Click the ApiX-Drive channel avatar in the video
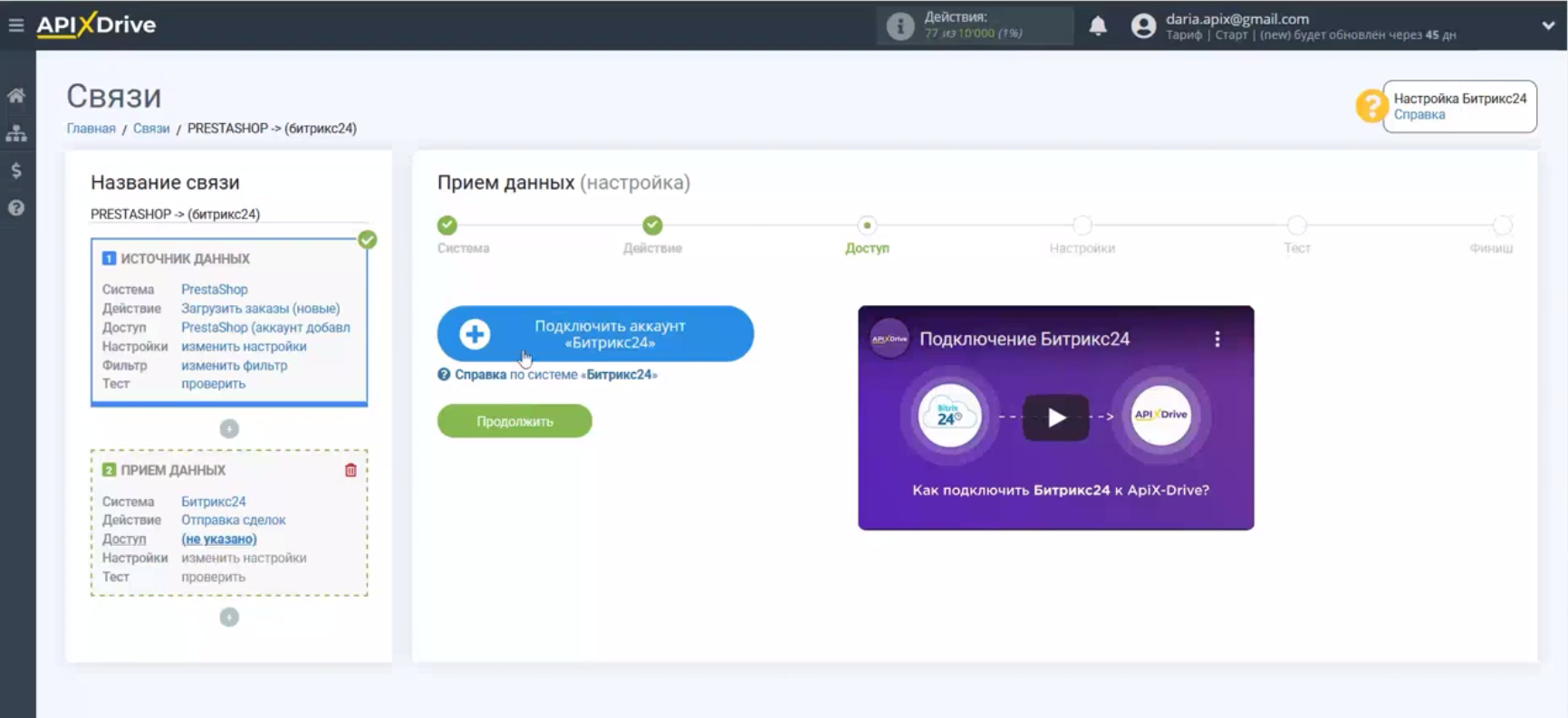The width and height of the screenshot is (1568, 718). click(889, 339)
